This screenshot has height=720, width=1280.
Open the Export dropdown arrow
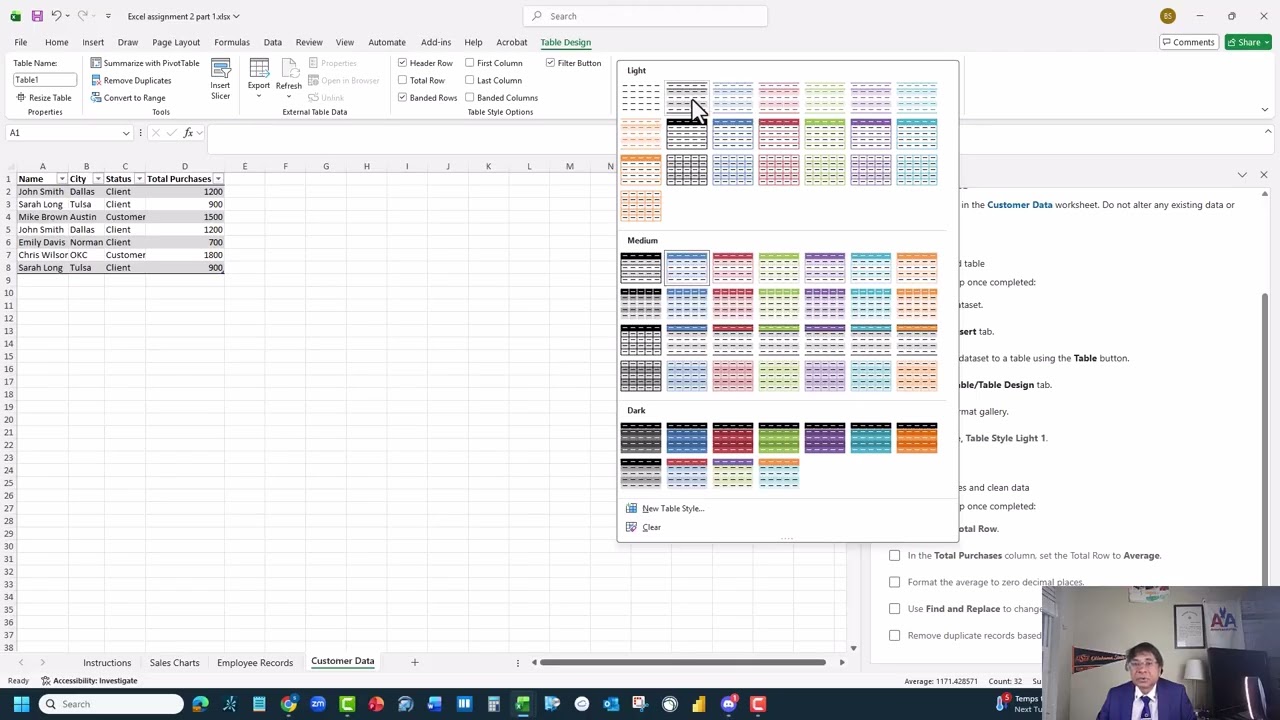coord(259,96)
